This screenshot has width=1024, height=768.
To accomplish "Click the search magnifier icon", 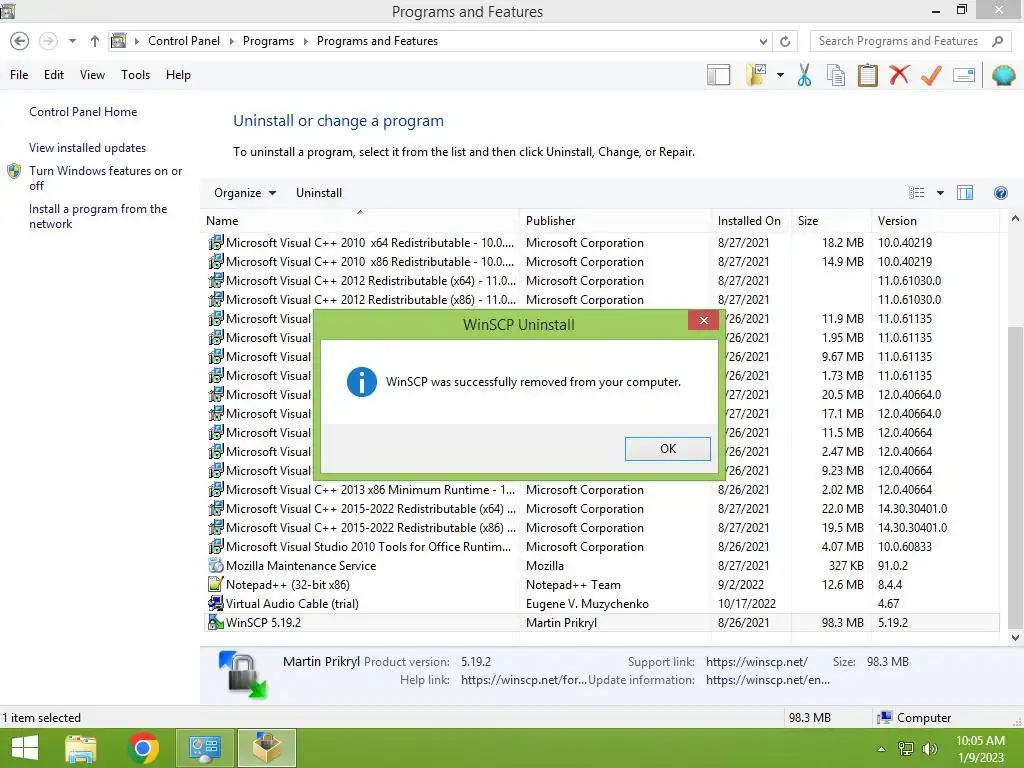I will click(997, 41).
